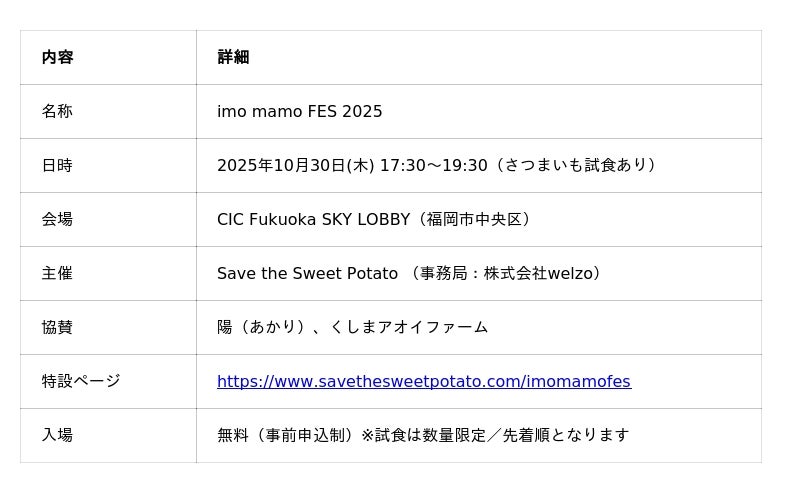The width and height of the screenshot is (800, 493).
Task: Select the 主催 row label
Action: point(57,273)
